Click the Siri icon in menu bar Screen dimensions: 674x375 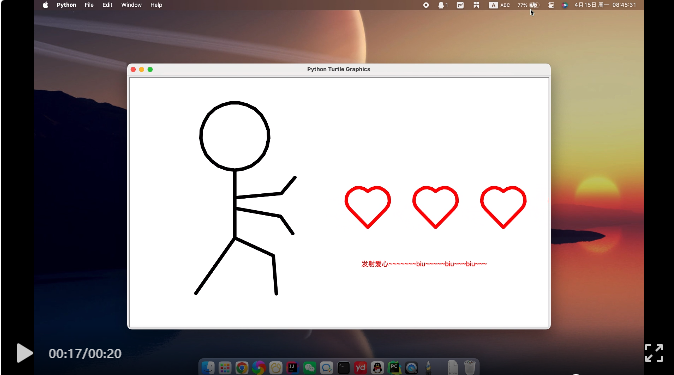pos(565,5)
